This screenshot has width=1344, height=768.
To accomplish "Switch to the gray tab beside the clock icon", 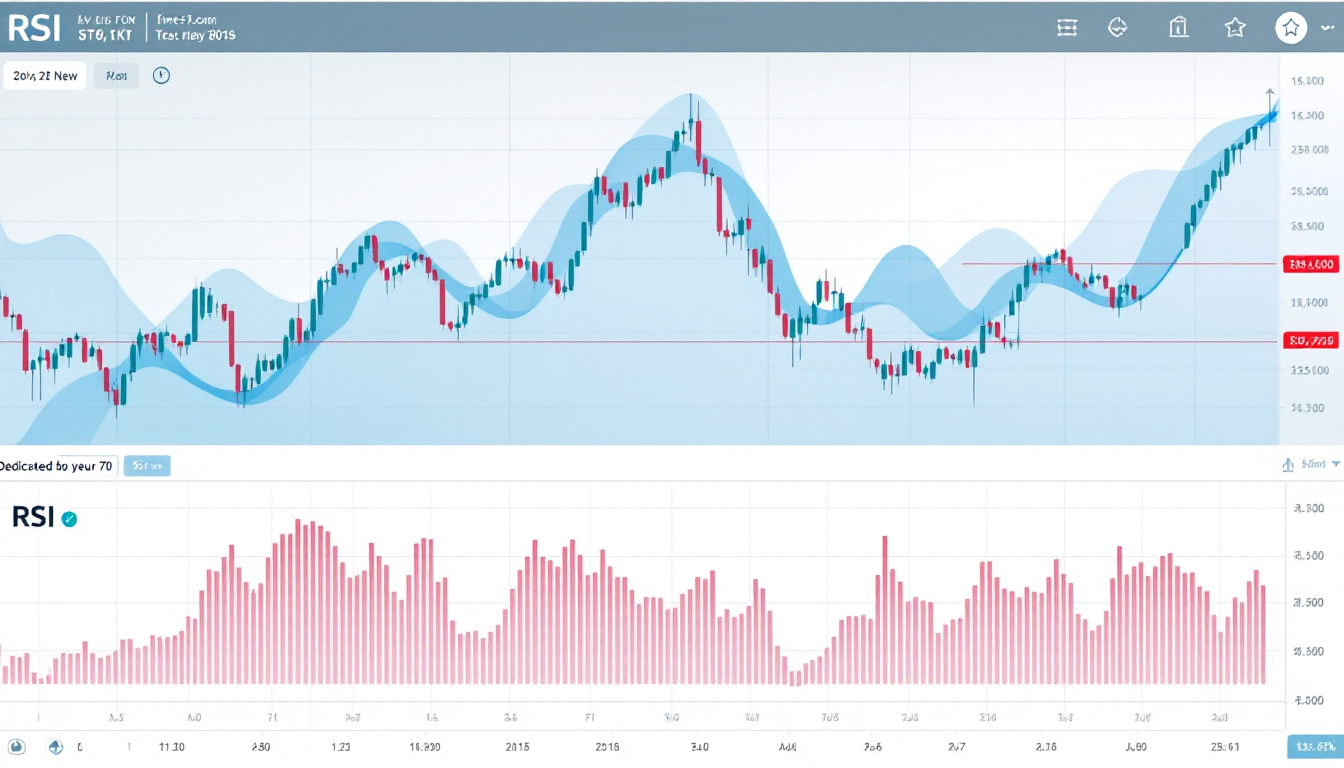I will [116, 76].
